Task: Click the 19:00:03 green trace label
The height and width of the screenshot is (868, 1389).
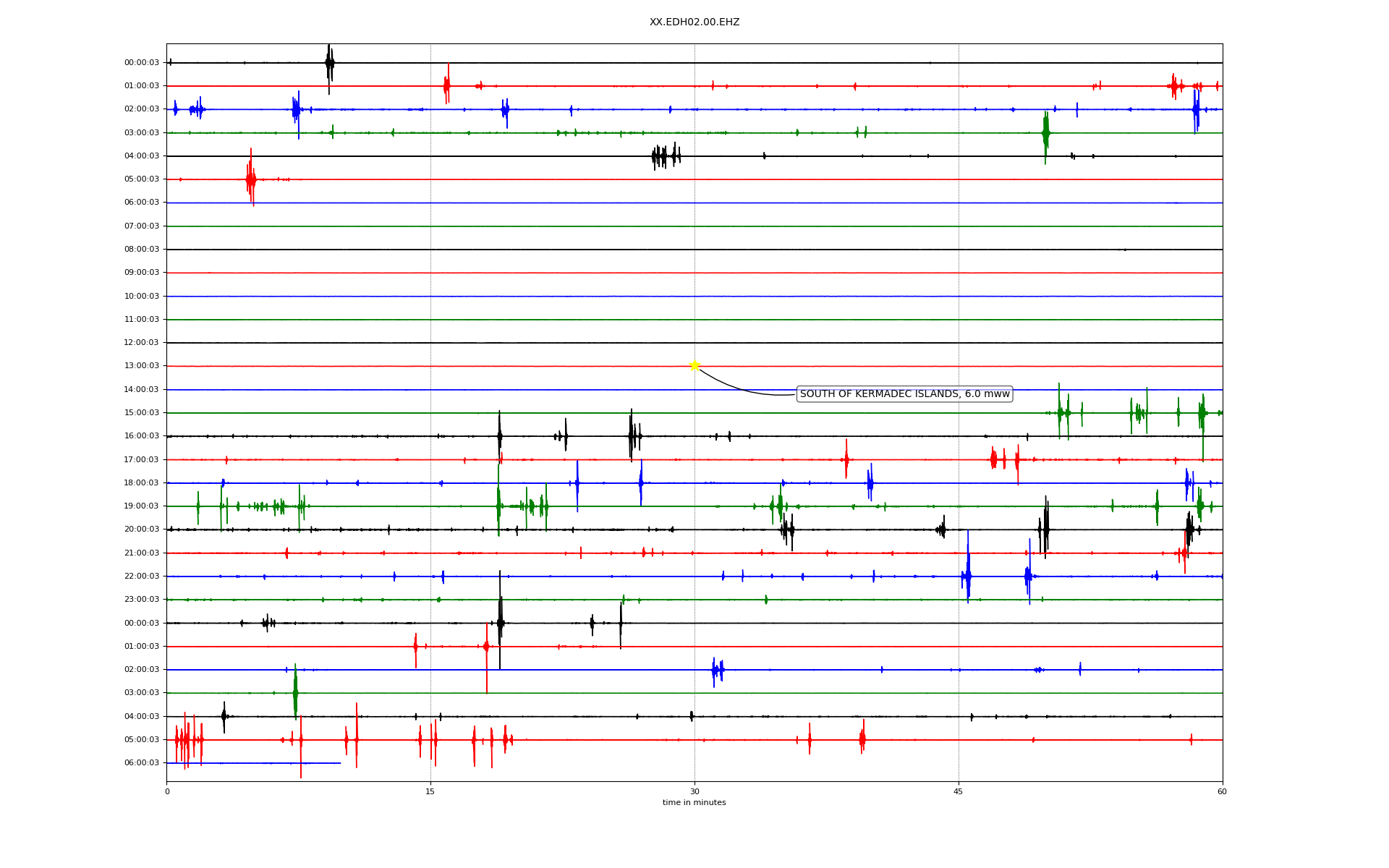Action: (x=142, y=506)
